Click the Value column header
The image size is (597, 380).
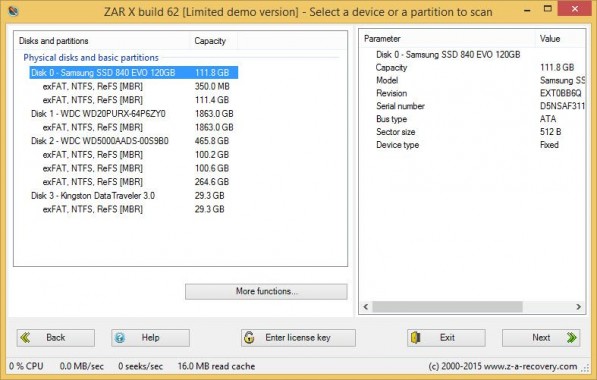pyautogui.click(x=560, y=38)
